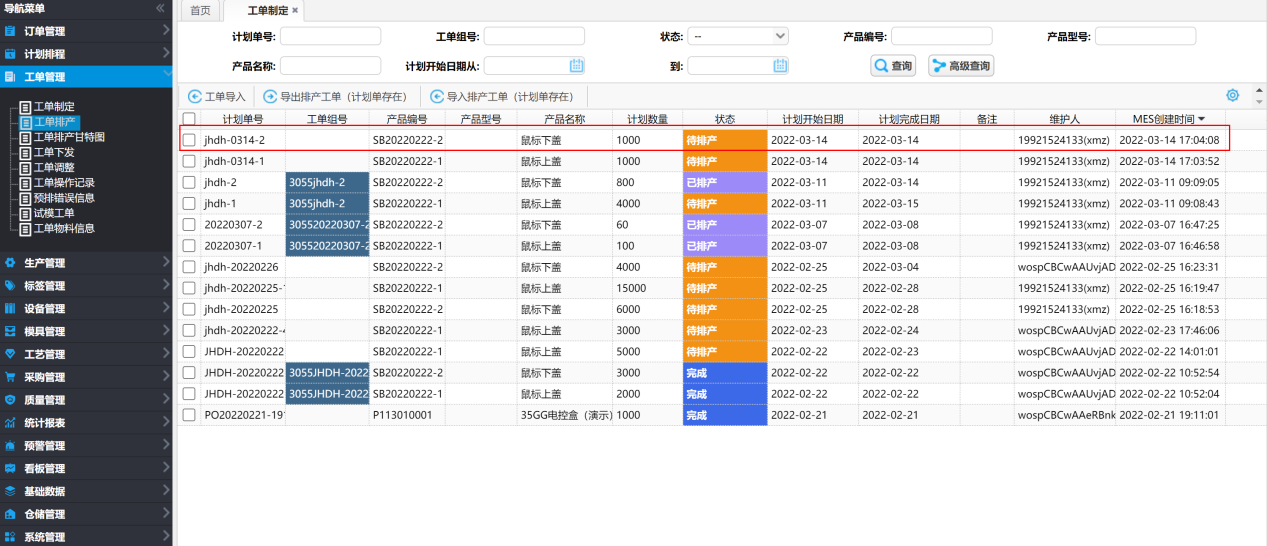Check the row jhdh-0314-2 checkbox
This screenshot has width=1267, height=546.
point(189,140)
